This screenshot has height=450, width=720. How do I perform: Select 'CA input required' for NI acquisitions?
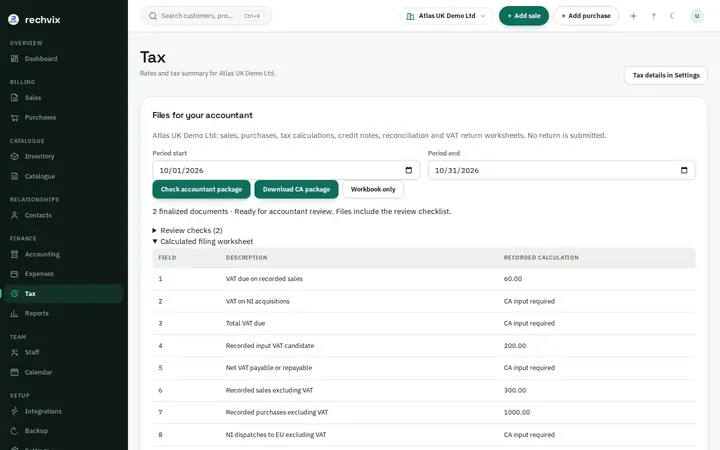coord(529,302)
